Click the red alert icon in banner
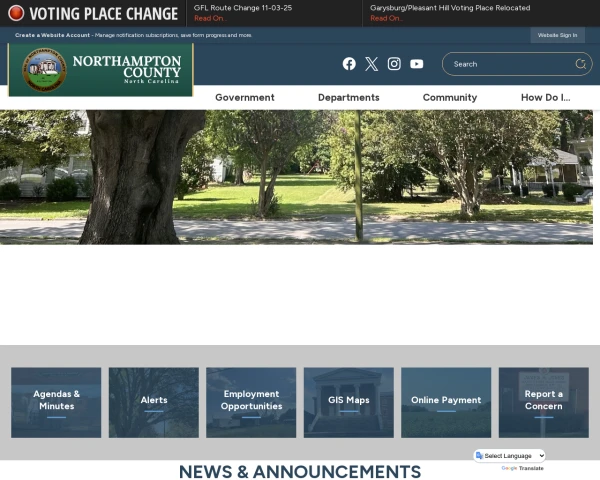Image resolution: width=600 pixels, height=480 pixels. [16, 14]
